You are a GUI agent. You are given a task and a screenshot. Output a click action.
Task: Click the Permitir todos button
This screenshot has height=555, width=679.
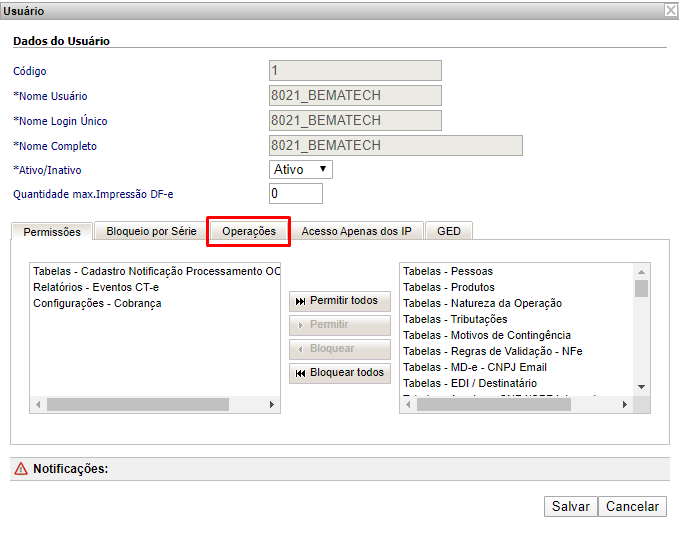[x=340, y=301]
